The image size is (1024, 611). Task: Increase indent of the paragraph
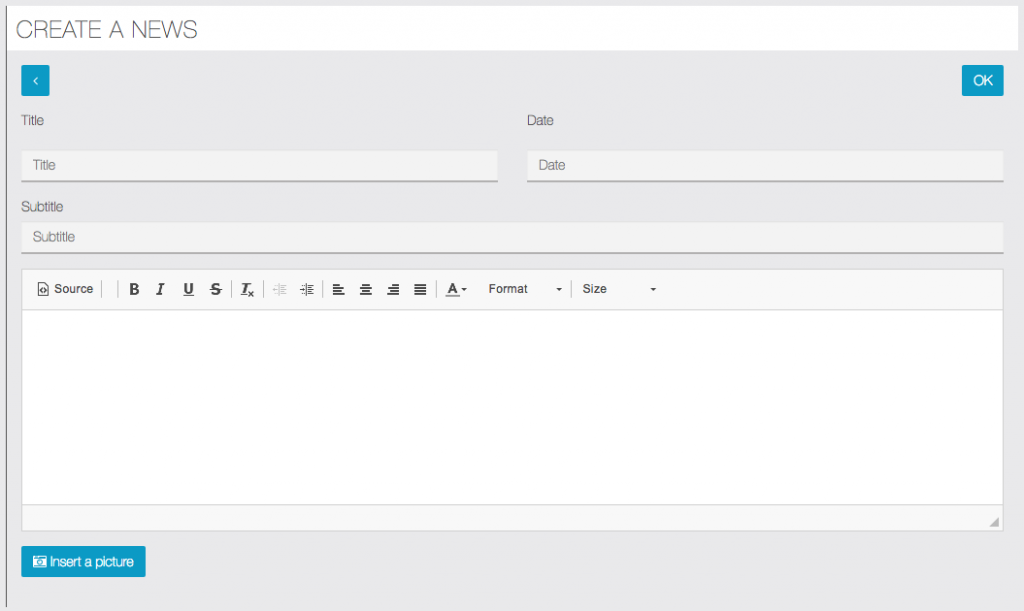(307, 289)
